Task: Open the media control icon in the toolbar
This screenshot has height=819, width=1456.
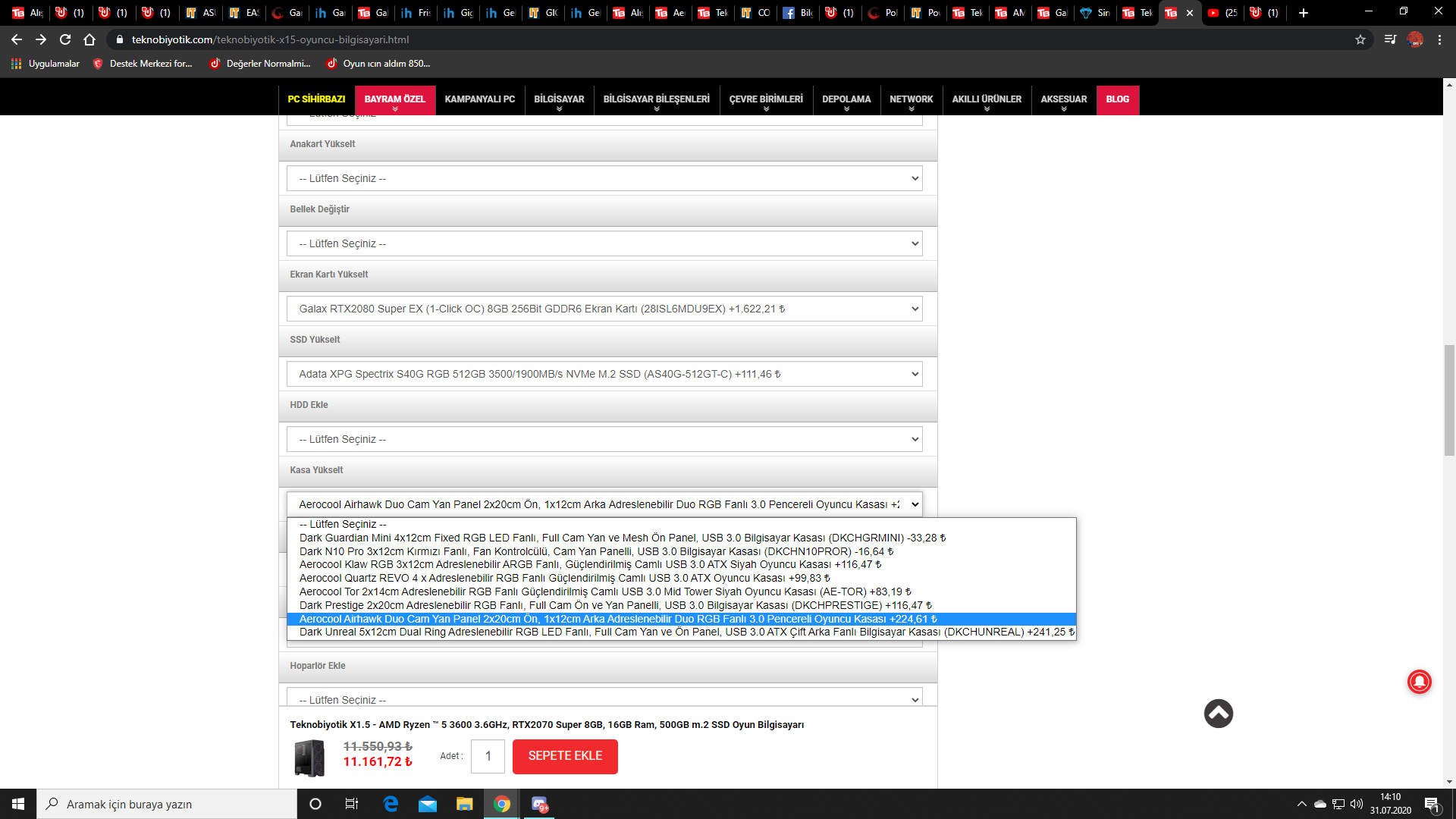Action: coord(1390,39)
